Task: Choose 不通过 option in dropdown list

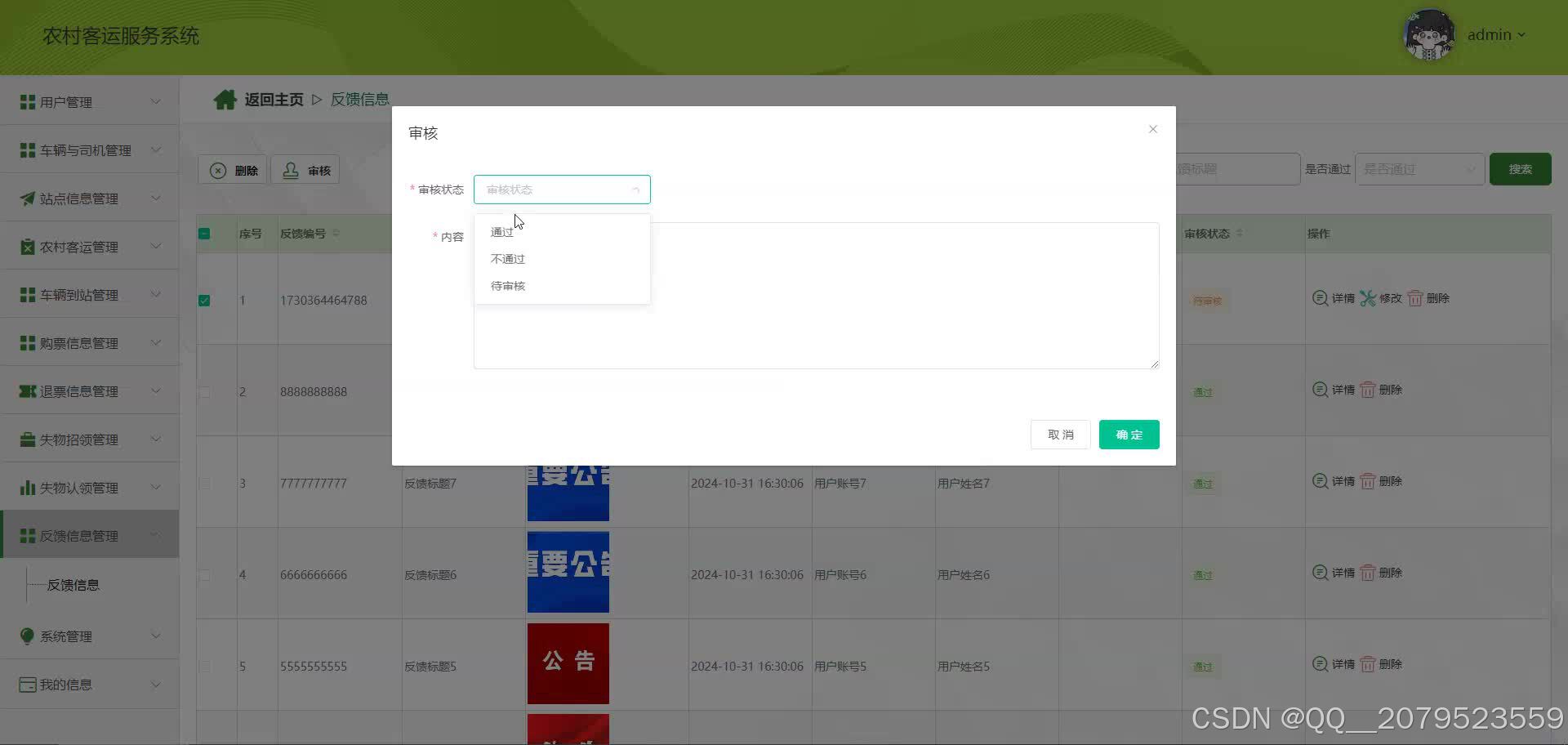Action: click(562, 259)
